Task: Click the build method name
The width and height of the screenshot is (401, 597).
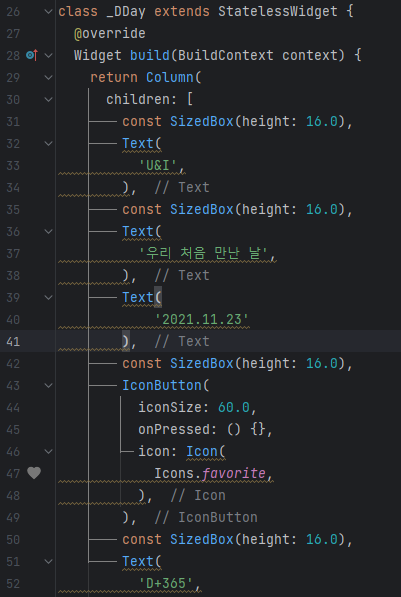Action: [x=150, y=56]
